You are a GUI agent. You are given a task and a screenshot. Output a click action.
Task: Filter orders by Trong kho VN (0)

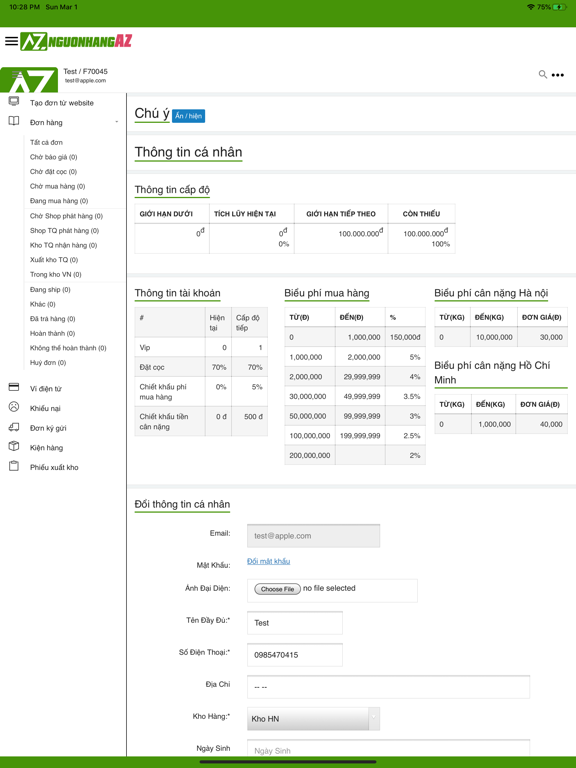(55, 275)
